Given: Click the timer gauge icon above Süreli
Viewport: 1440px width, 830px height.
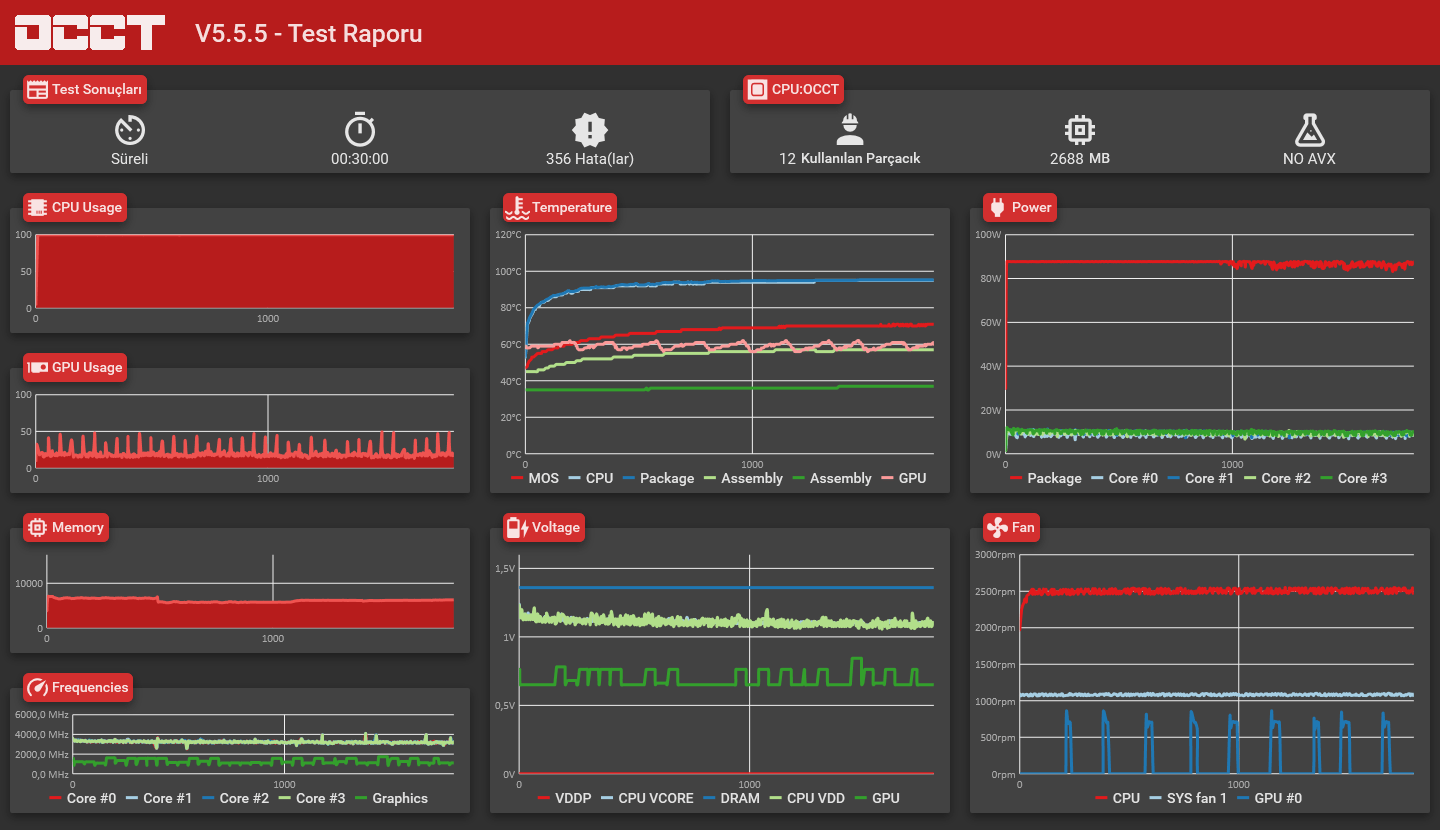Looking at the screenshot, I should click(x=130, y=129).
